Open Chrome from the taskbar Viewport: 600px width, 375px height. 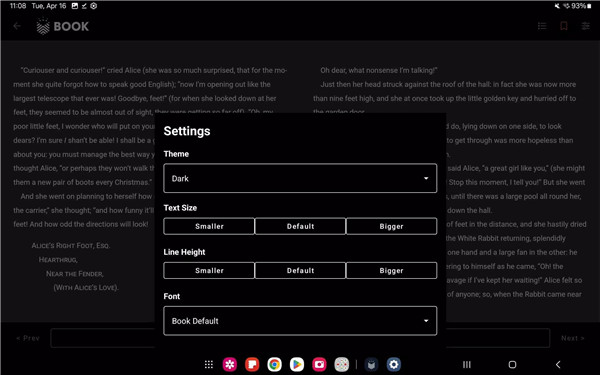click(274, 364)
